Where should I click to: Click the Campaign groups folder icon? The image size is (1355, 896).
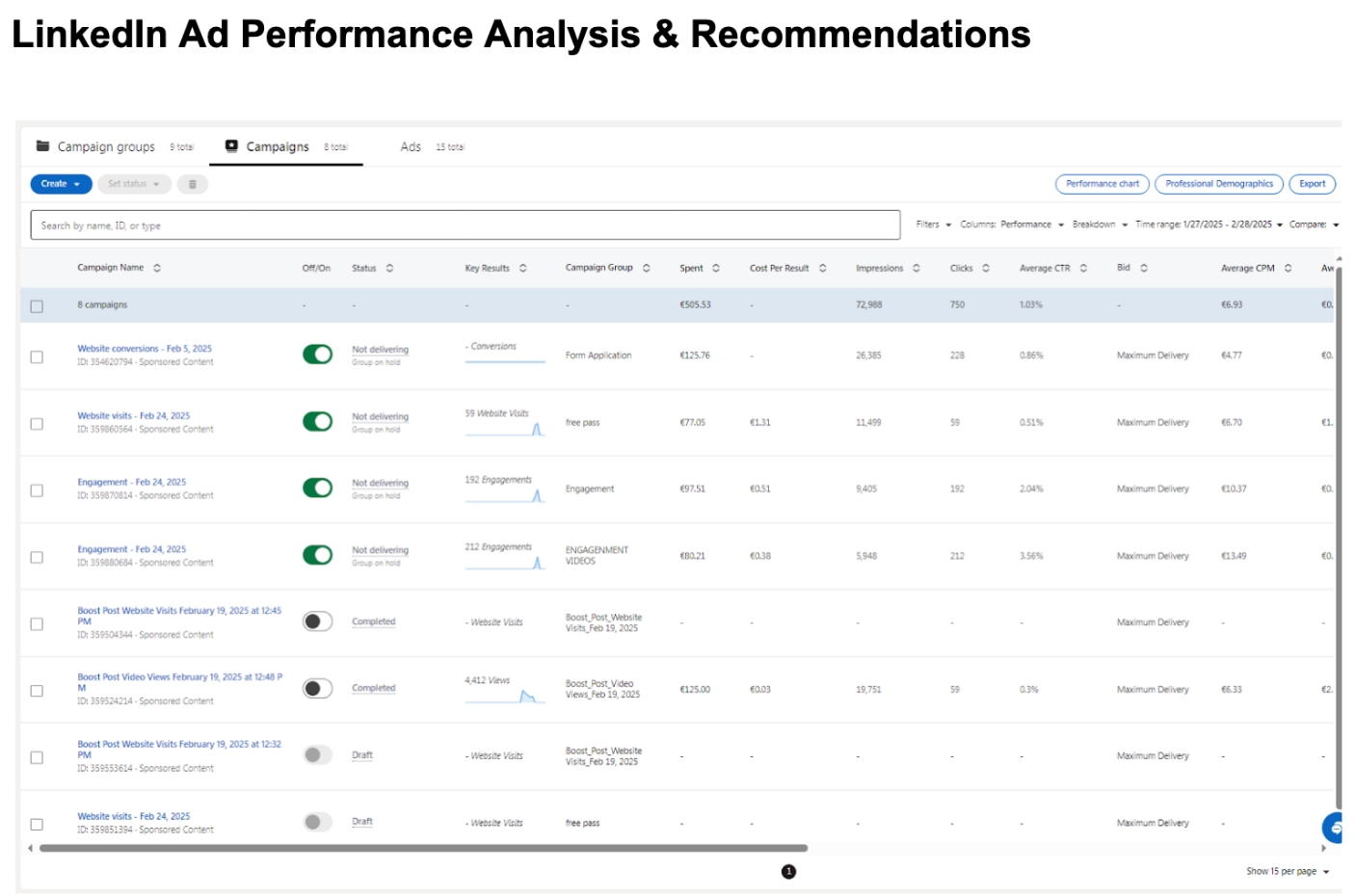click(42, 146)
